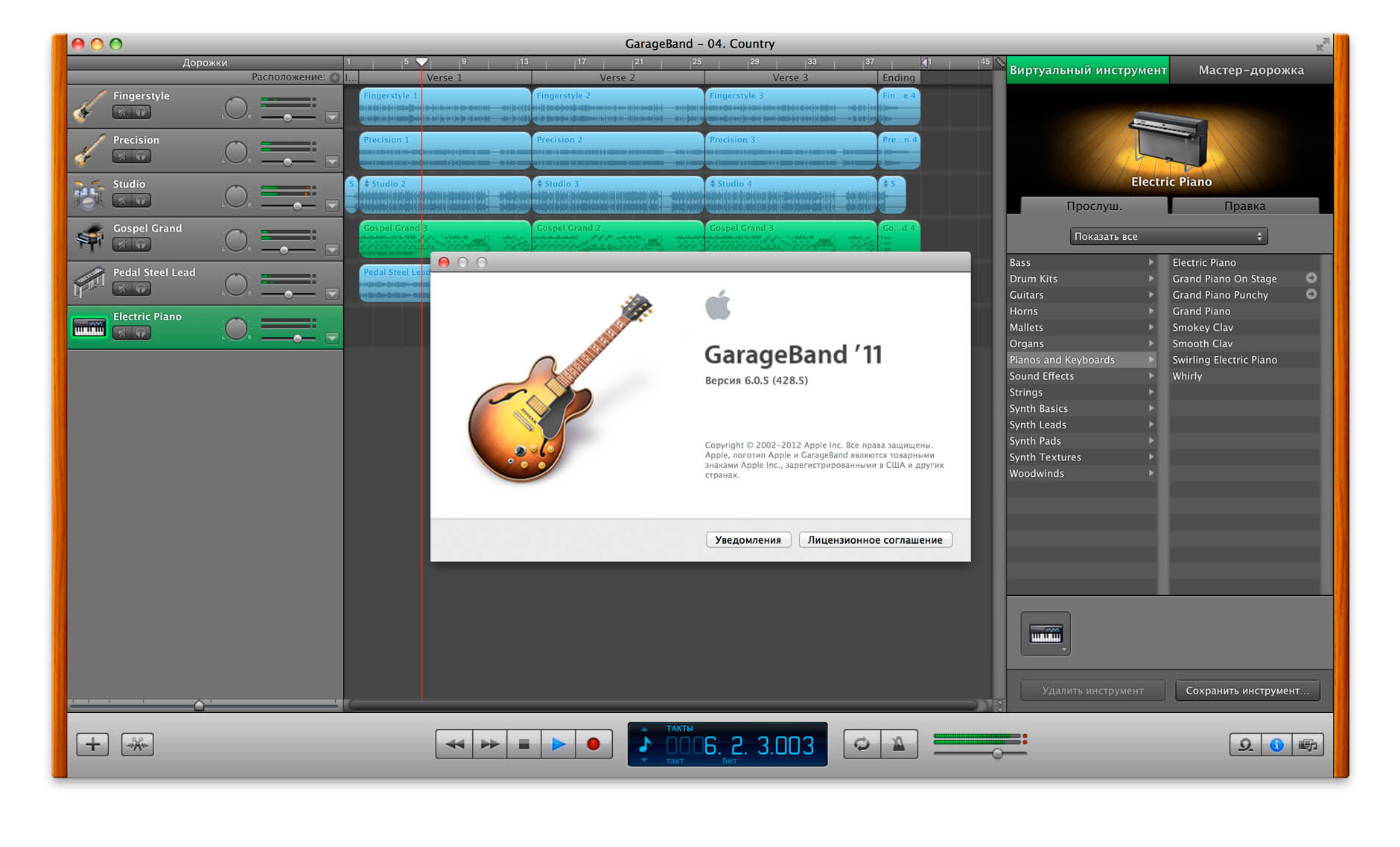The height and width of the screenshot is (847, 1400).
Task: Click the Studio drum kit track icon
Action: tap(89, 194)
